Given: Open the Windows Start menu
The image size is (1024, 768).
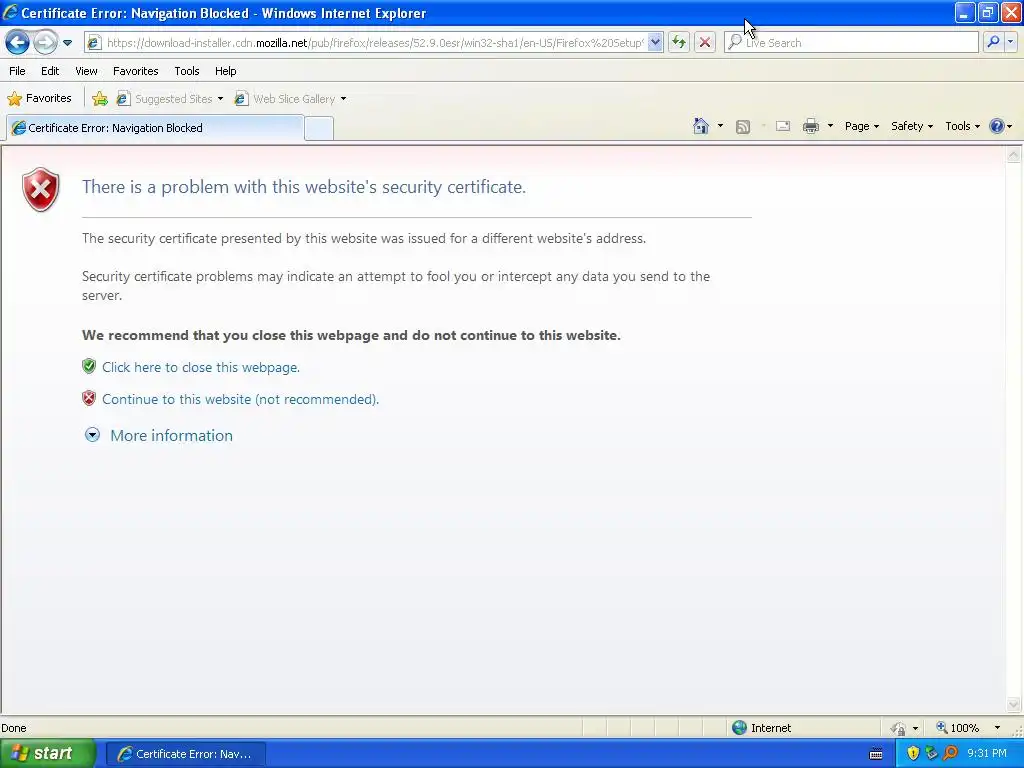Looking at the screenshot, I should [48, 754].
